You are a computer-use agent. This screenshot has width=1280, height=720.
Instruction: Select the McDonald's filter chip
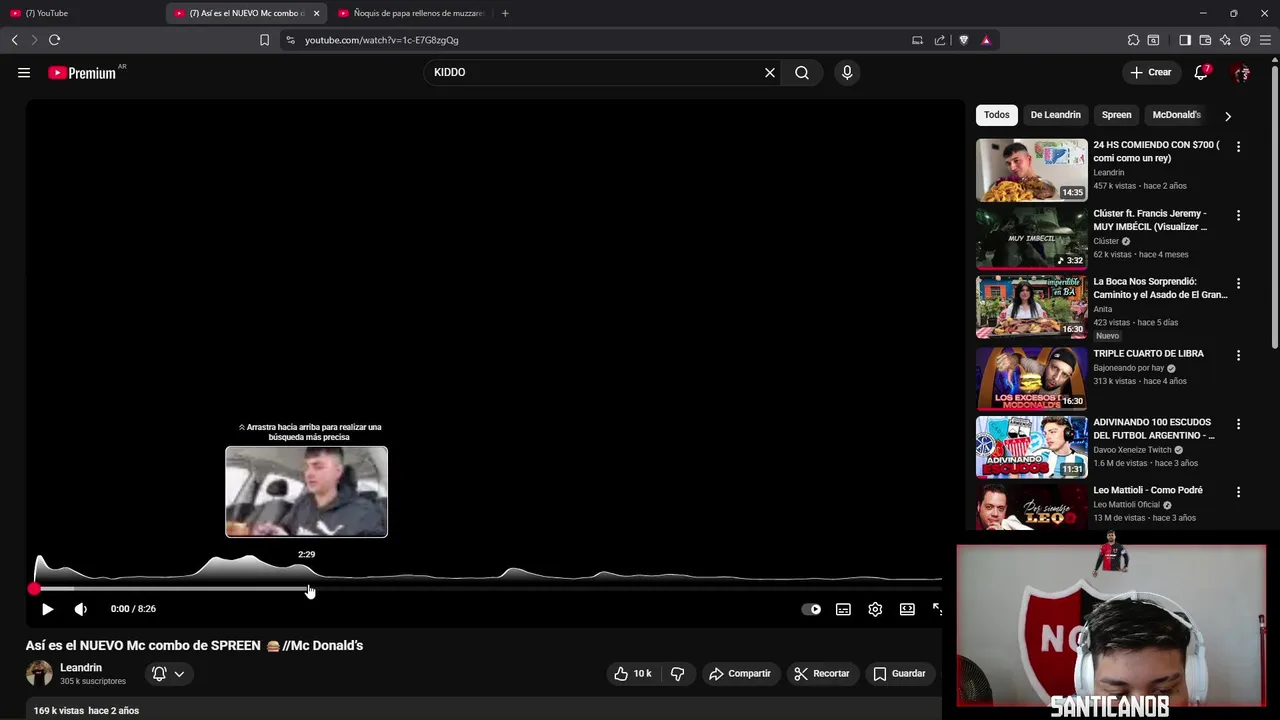click(1176, 115)
